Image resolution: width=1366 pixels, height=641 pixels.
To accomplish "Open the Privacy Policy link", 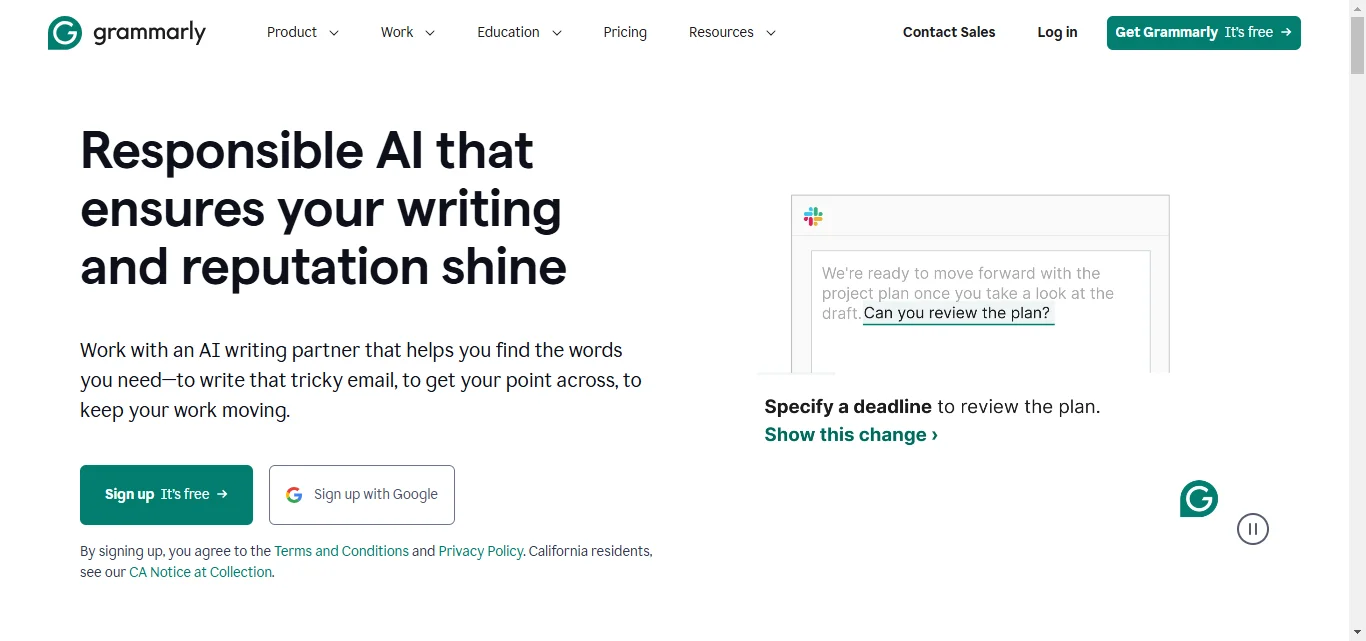I will point(480,550).
